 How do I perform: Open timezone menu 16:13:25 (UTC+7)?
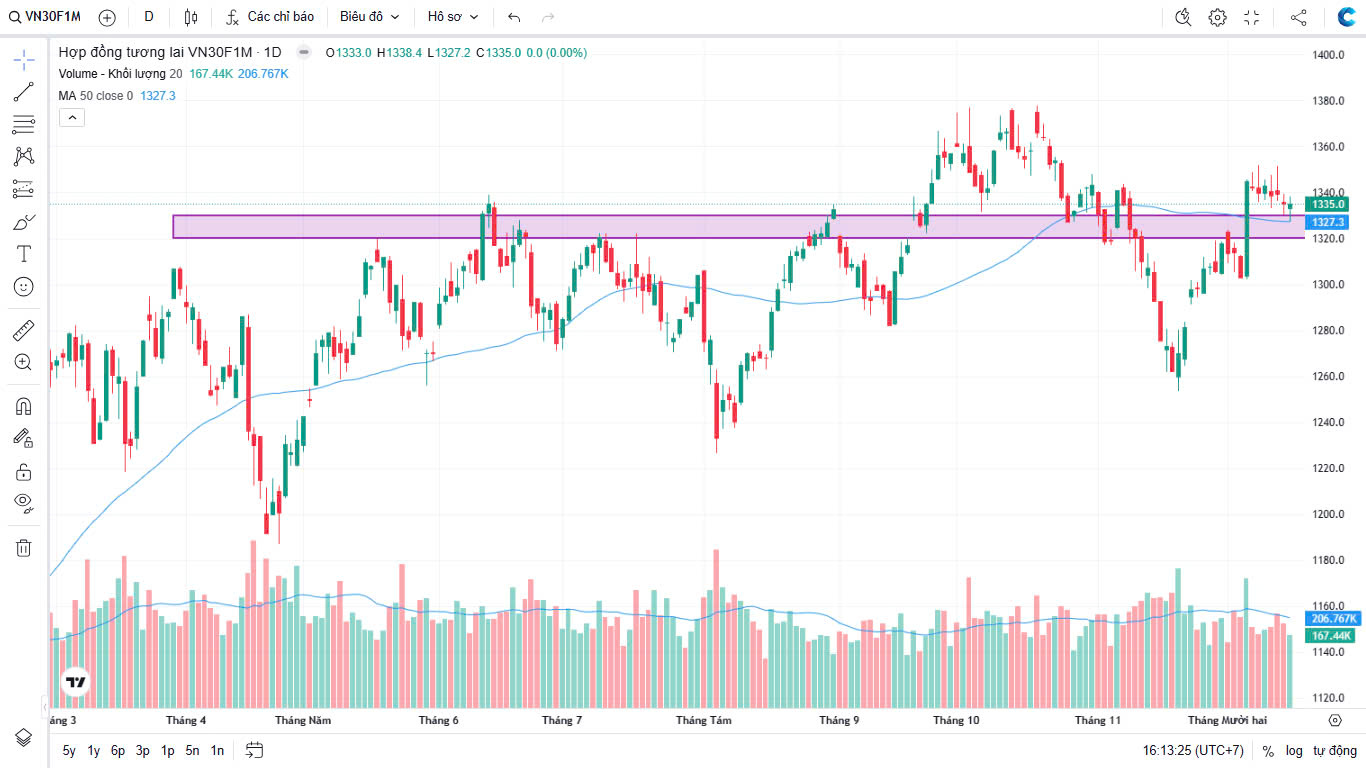click(1193, 751)
